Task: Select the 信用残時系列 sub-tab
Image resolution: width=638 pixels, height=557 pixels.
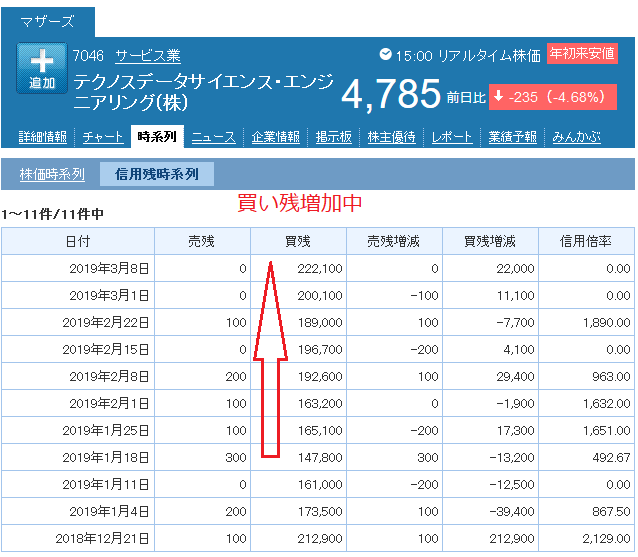Action: click(x=156, y=175)
